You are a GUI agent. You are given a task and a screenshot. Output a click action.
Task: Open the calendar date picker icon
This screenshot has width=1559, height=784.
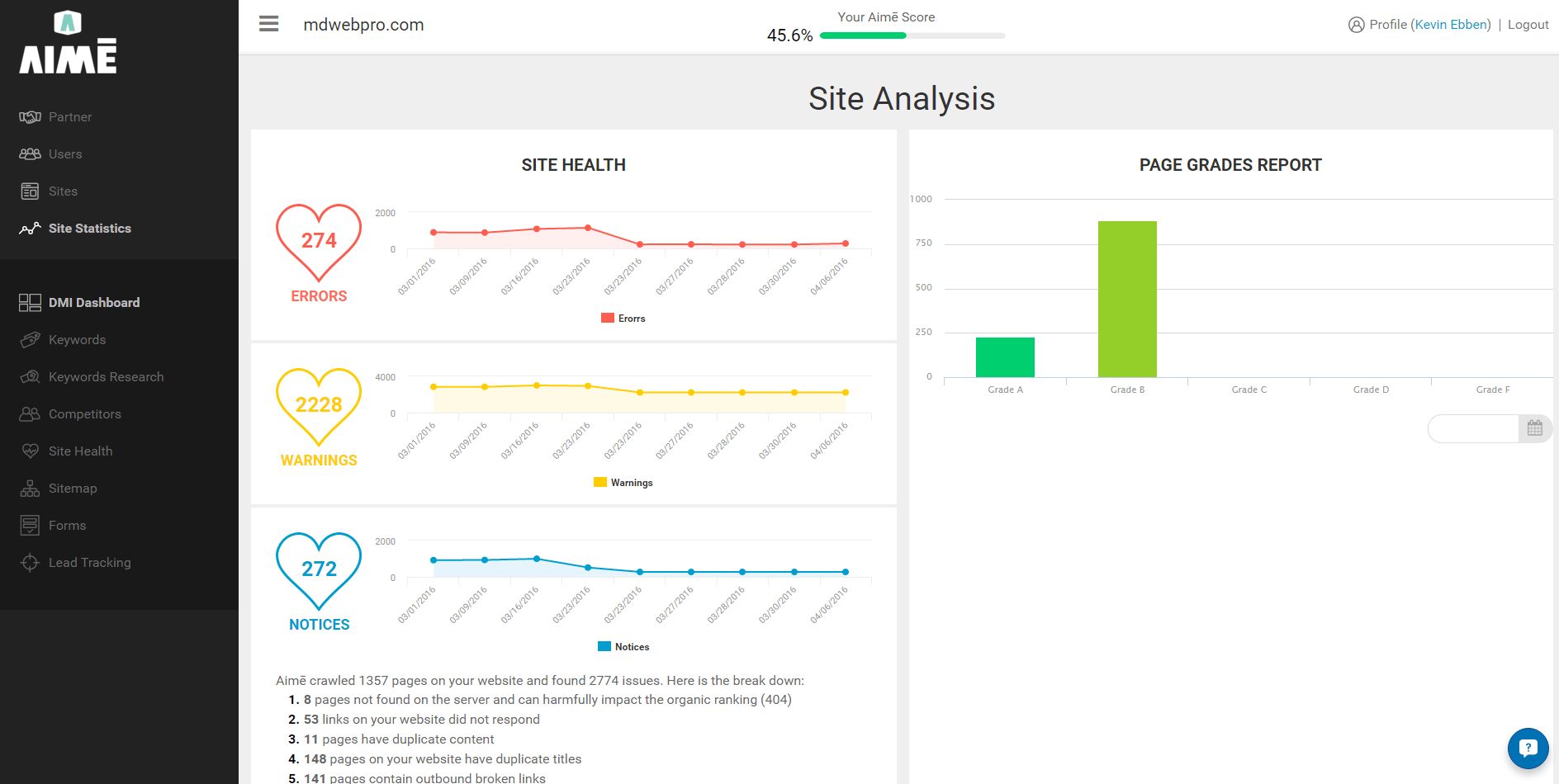click(x=1534, y=428)
